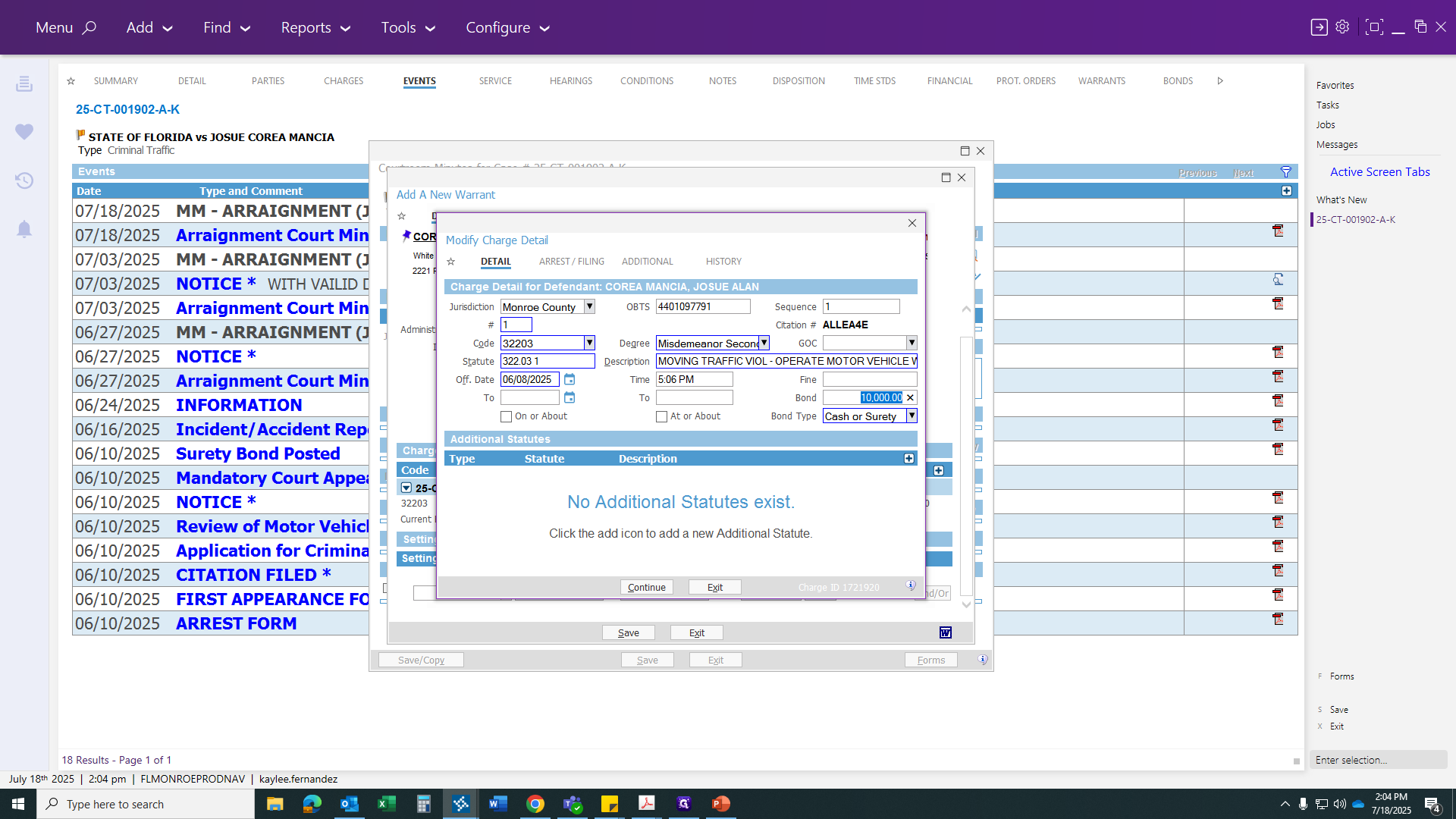This screenshot has height=819, width=1456.
Task: Open Google Chrome from the taskbar
Action: 535,804
